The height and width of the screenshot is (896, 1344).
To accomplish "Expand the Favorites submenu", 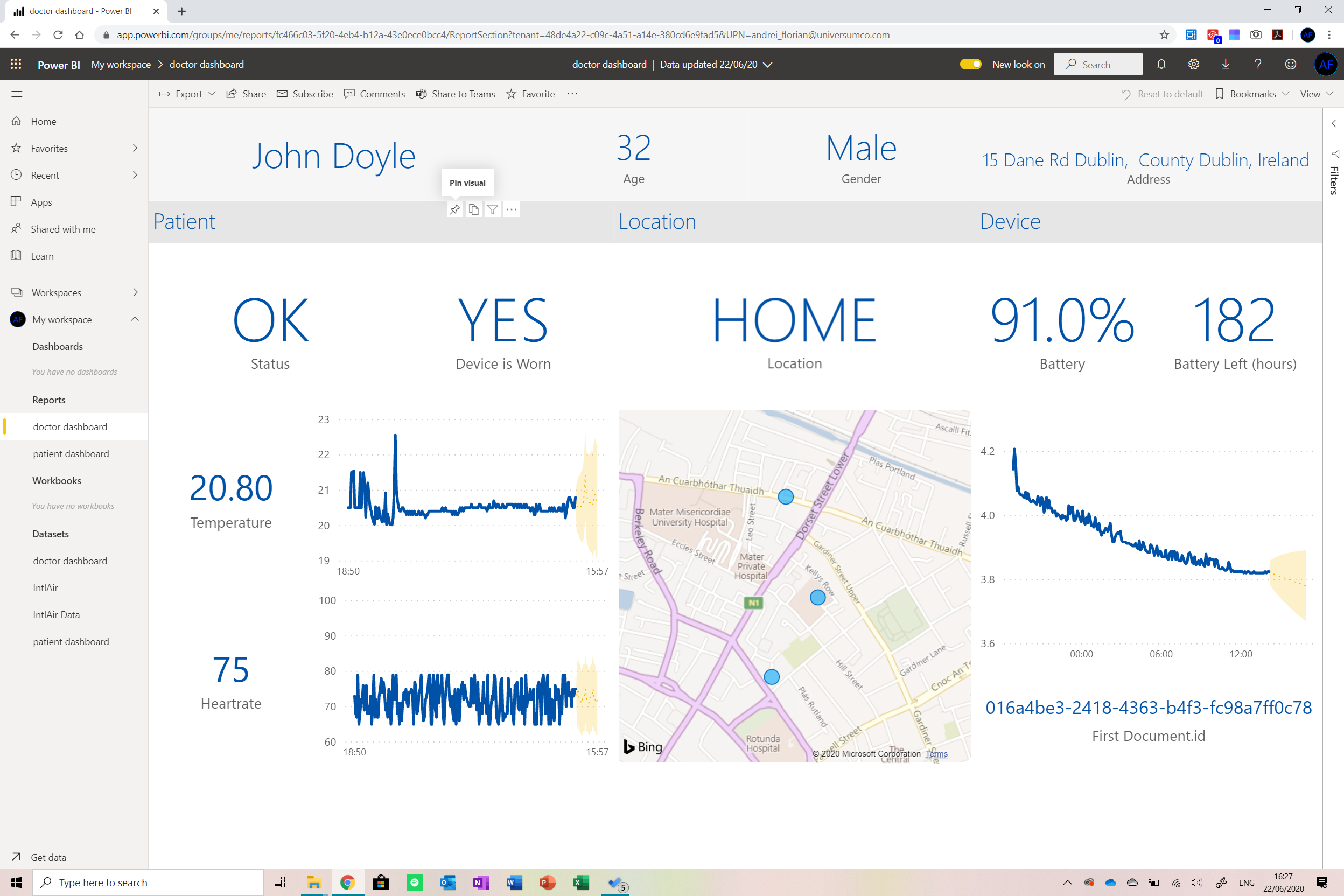I will [x=135, y=148].
